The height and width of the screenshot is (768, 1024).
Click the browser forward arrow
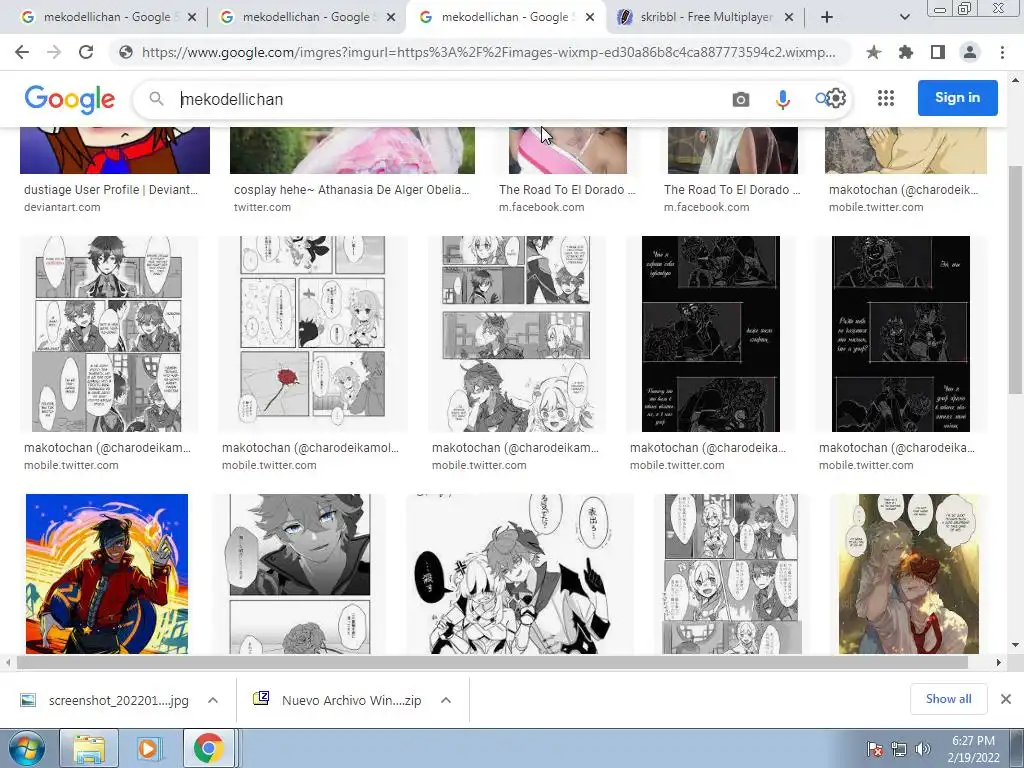54,52
